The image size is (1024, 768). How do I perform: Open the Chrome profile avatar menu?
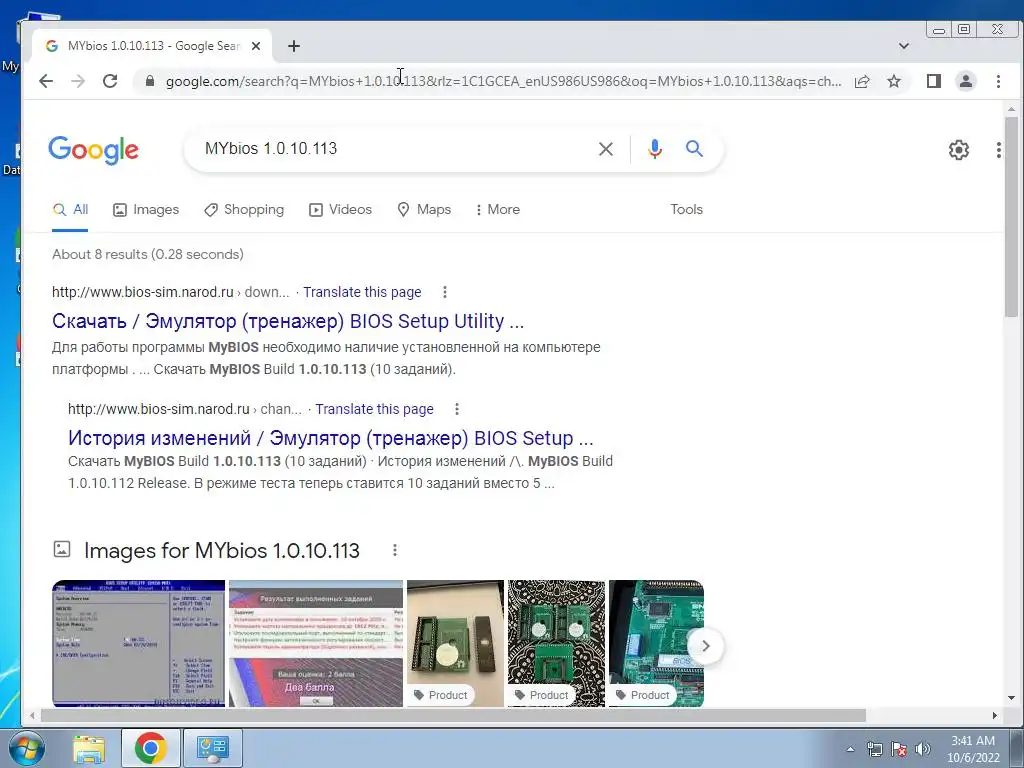point(965,81)
